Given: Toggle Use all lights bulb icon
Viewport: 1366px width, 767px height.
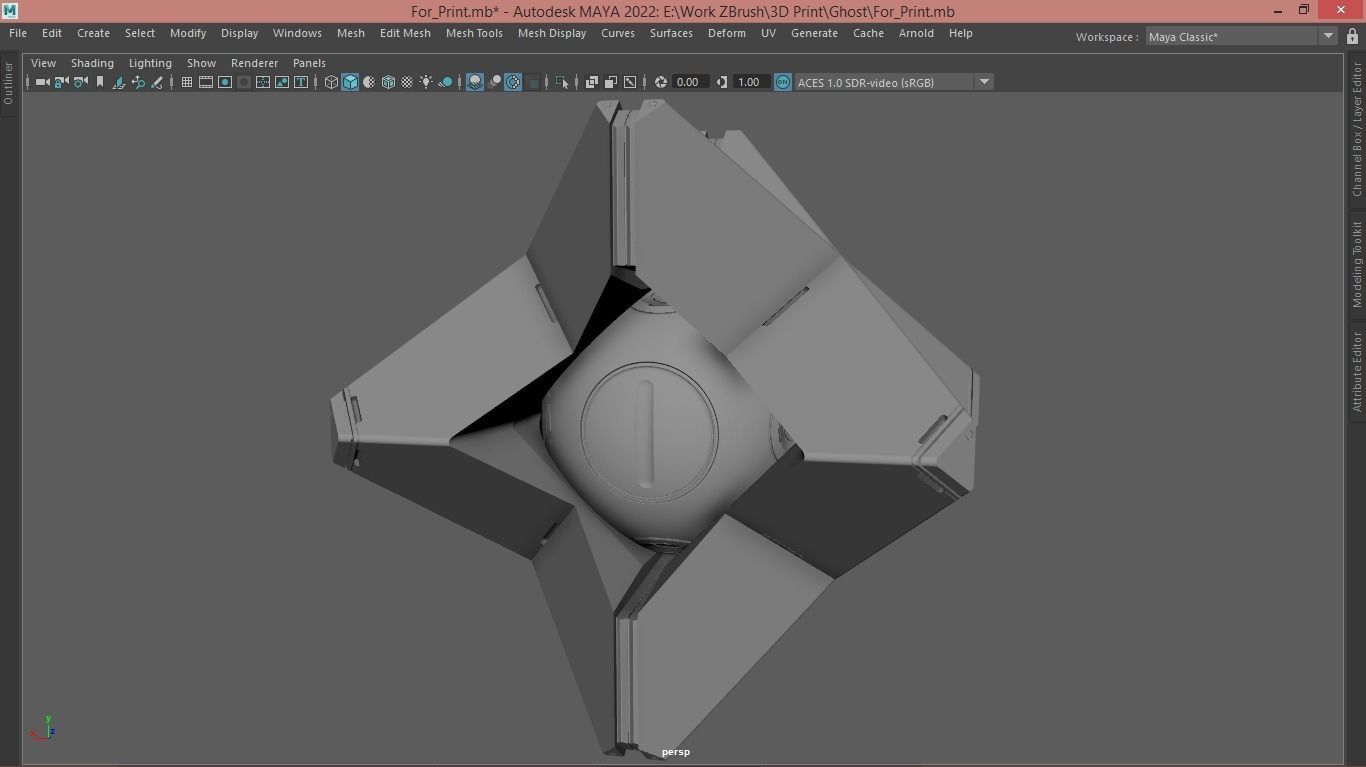Looking at the screenshot, I should coord(426,82).
